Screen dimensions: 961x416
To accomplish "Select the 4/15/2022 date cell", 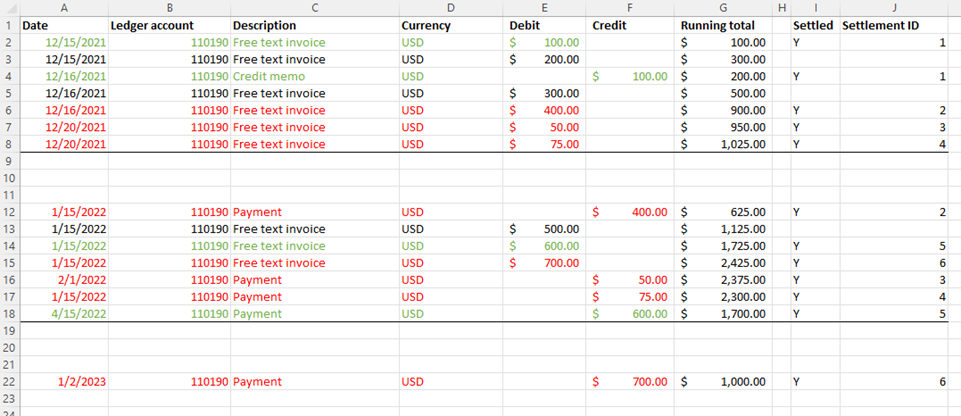I will [x=64, y=314].
